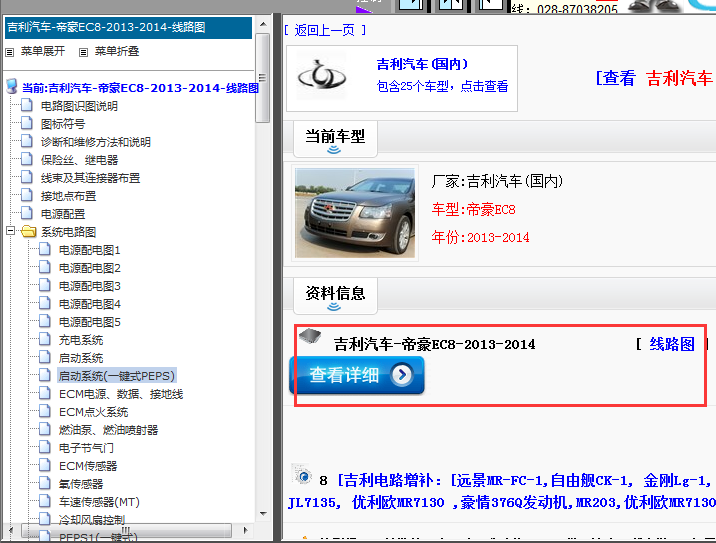Open 电源配电图3 diagram

90,286
